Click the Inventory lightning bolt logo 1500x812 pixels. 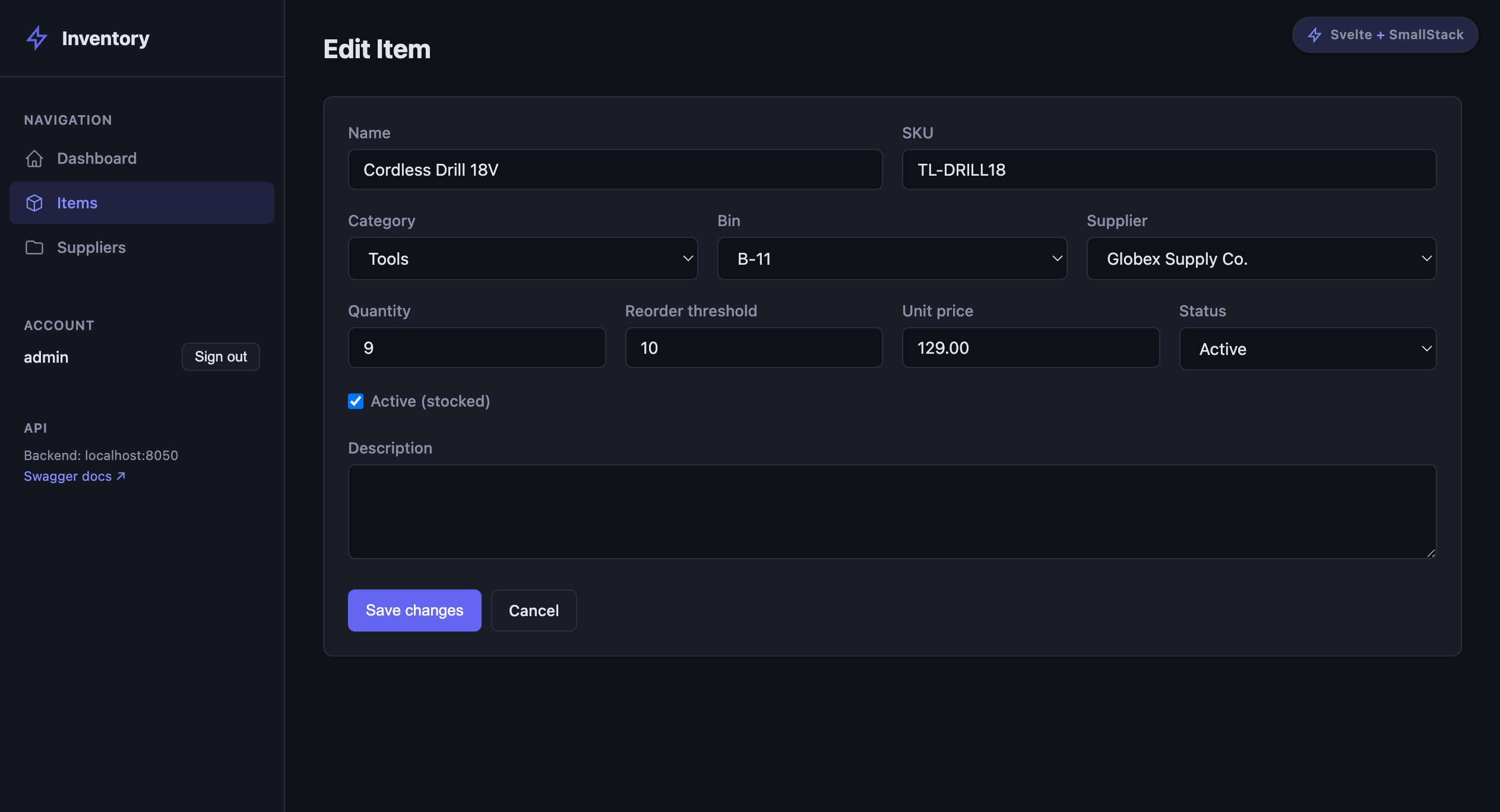point(37,38)
